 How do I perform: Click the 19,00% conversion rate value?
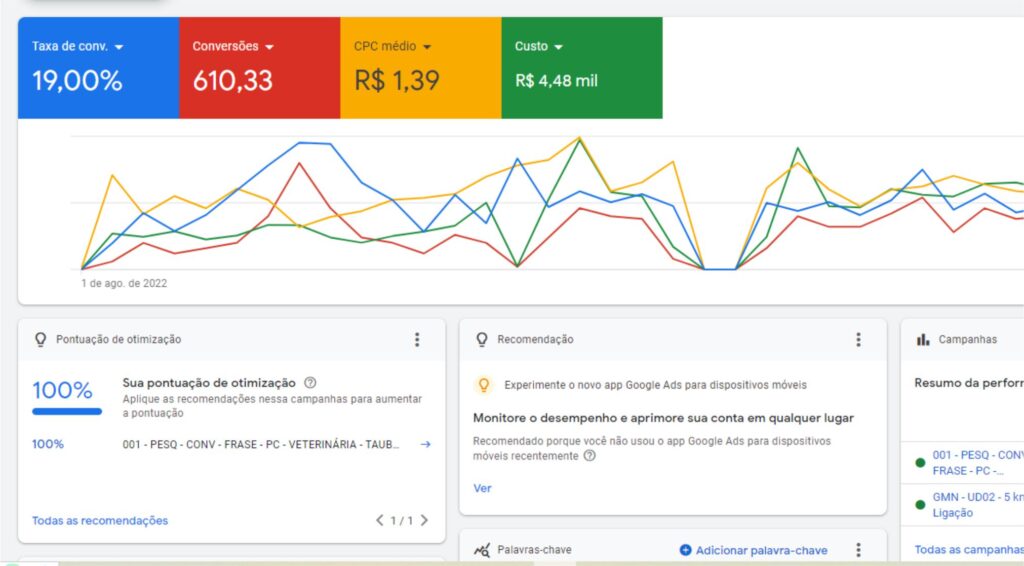coord(77,81)
